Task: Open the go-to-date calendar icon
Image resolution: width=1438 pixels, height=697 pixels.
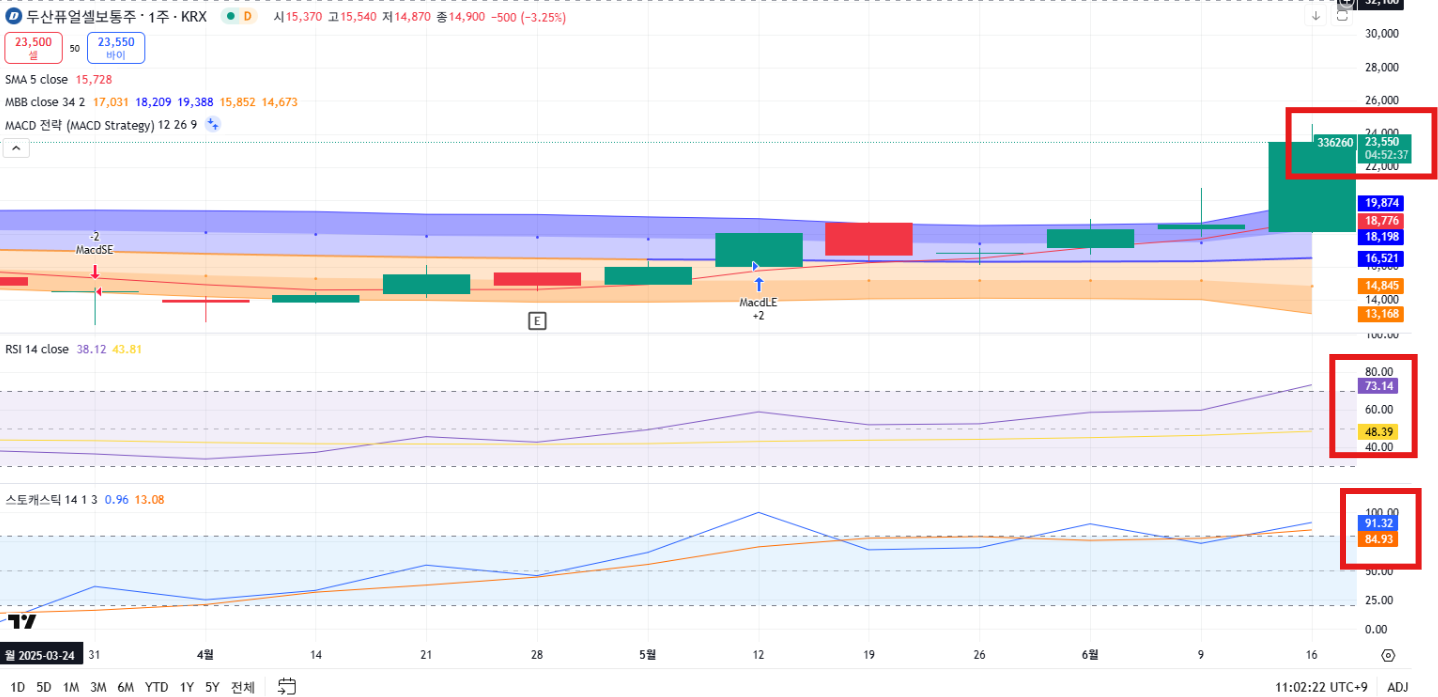Action: (287, 686)
